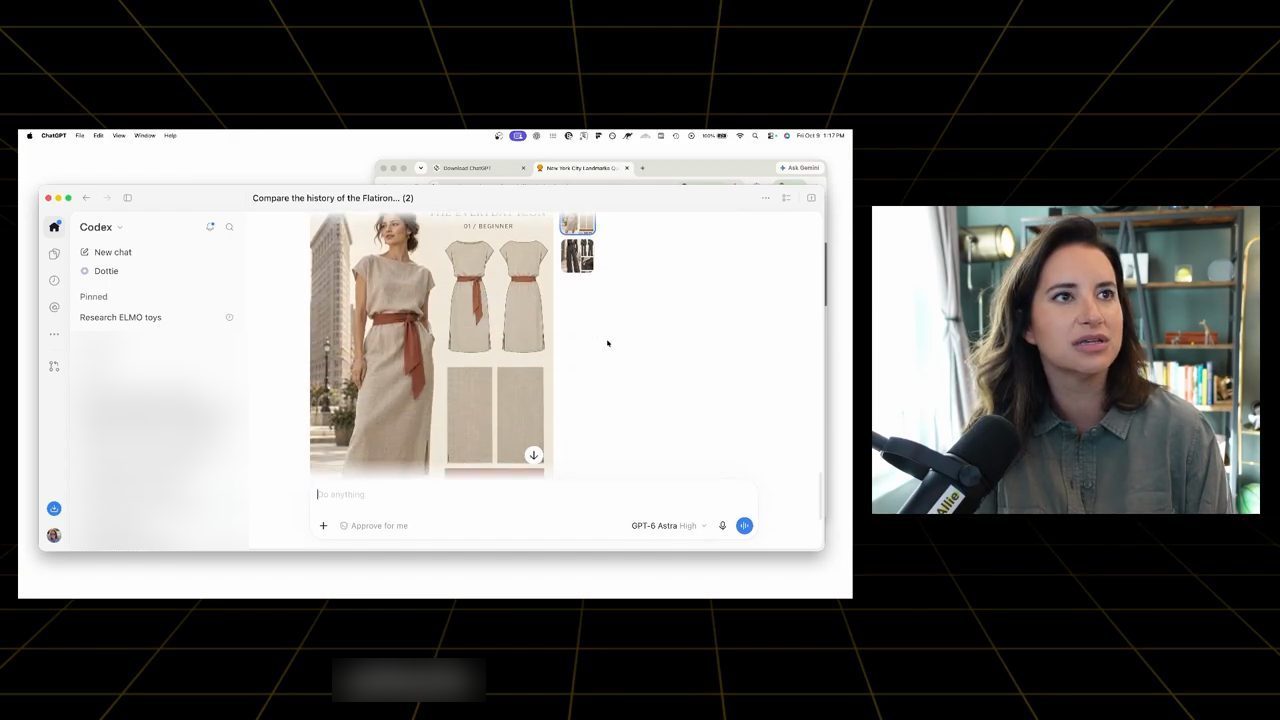Open the Home icon in Codex sidebar
The width and height of the screenshot is (1280, 720).
[x=54, y=227]
